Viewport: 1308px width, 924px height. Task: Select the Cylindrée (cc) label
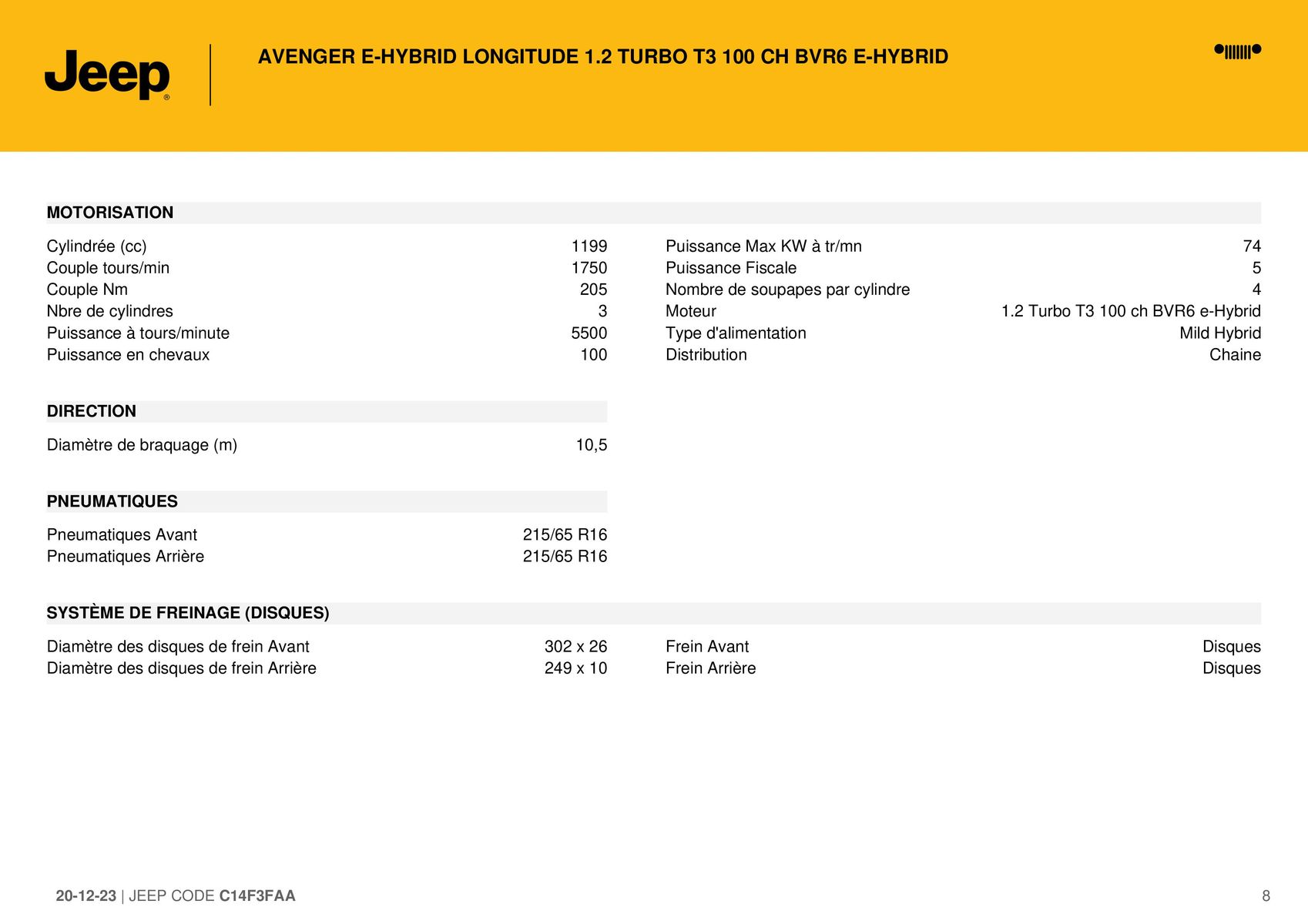tap(96, 246)
